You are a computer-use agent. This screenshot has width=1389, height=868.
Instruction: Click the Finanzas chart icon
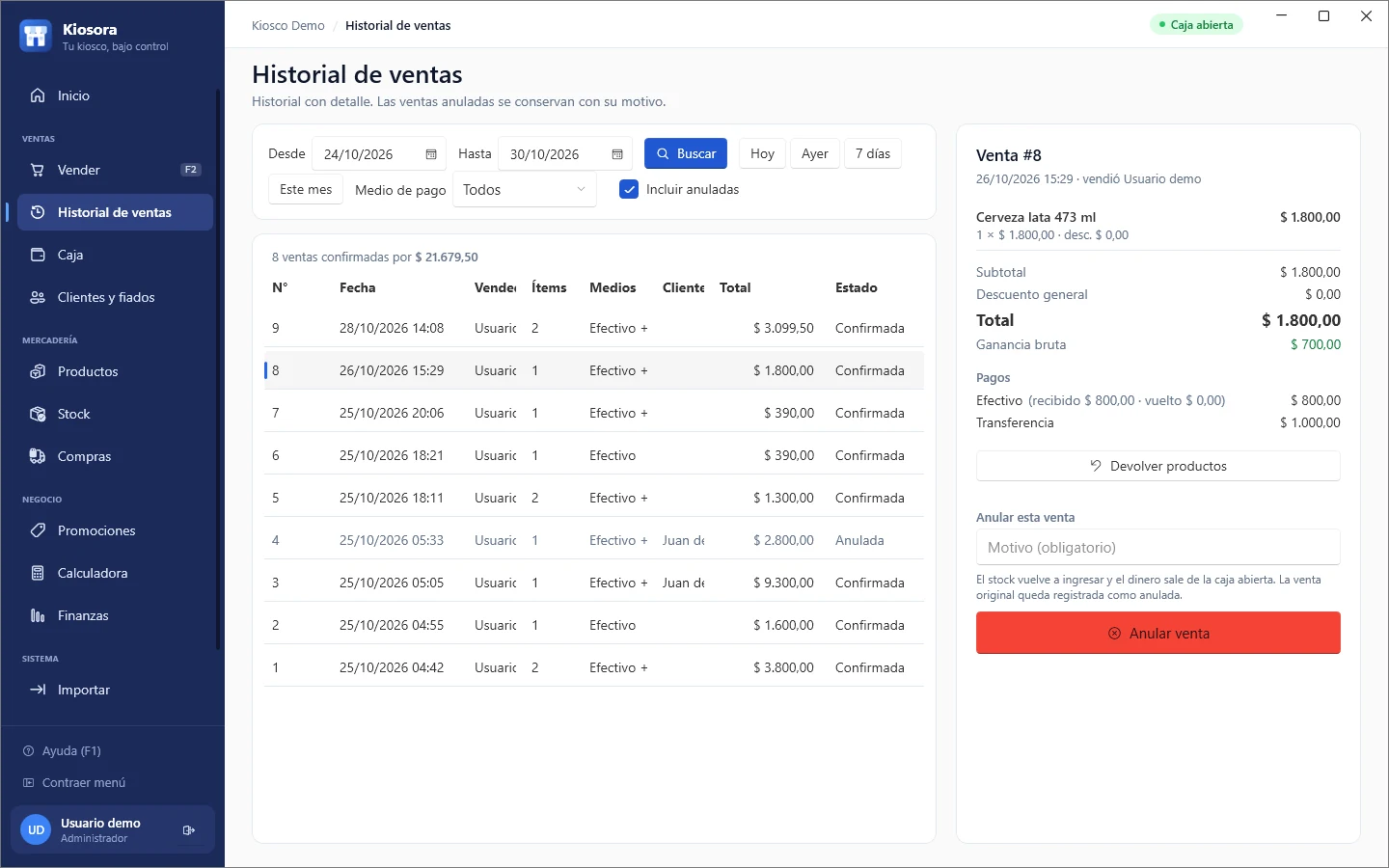coord(38,615)
